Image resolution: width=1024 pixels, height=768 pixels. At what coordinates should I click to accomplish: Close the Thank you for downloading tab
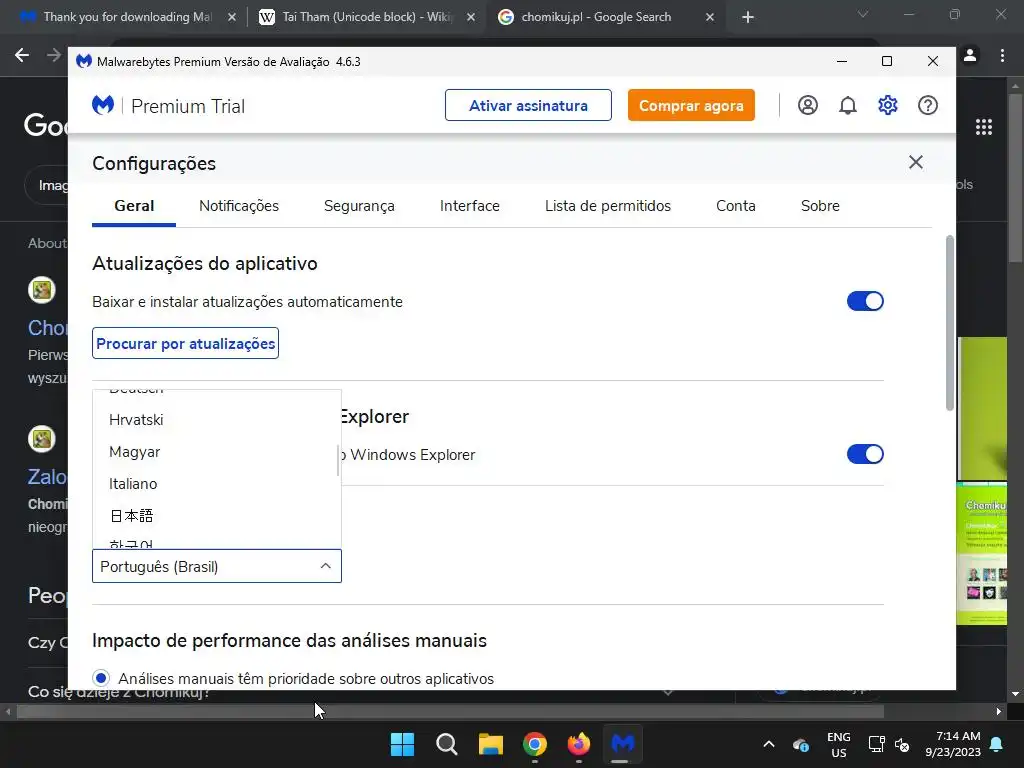point(232,17)
